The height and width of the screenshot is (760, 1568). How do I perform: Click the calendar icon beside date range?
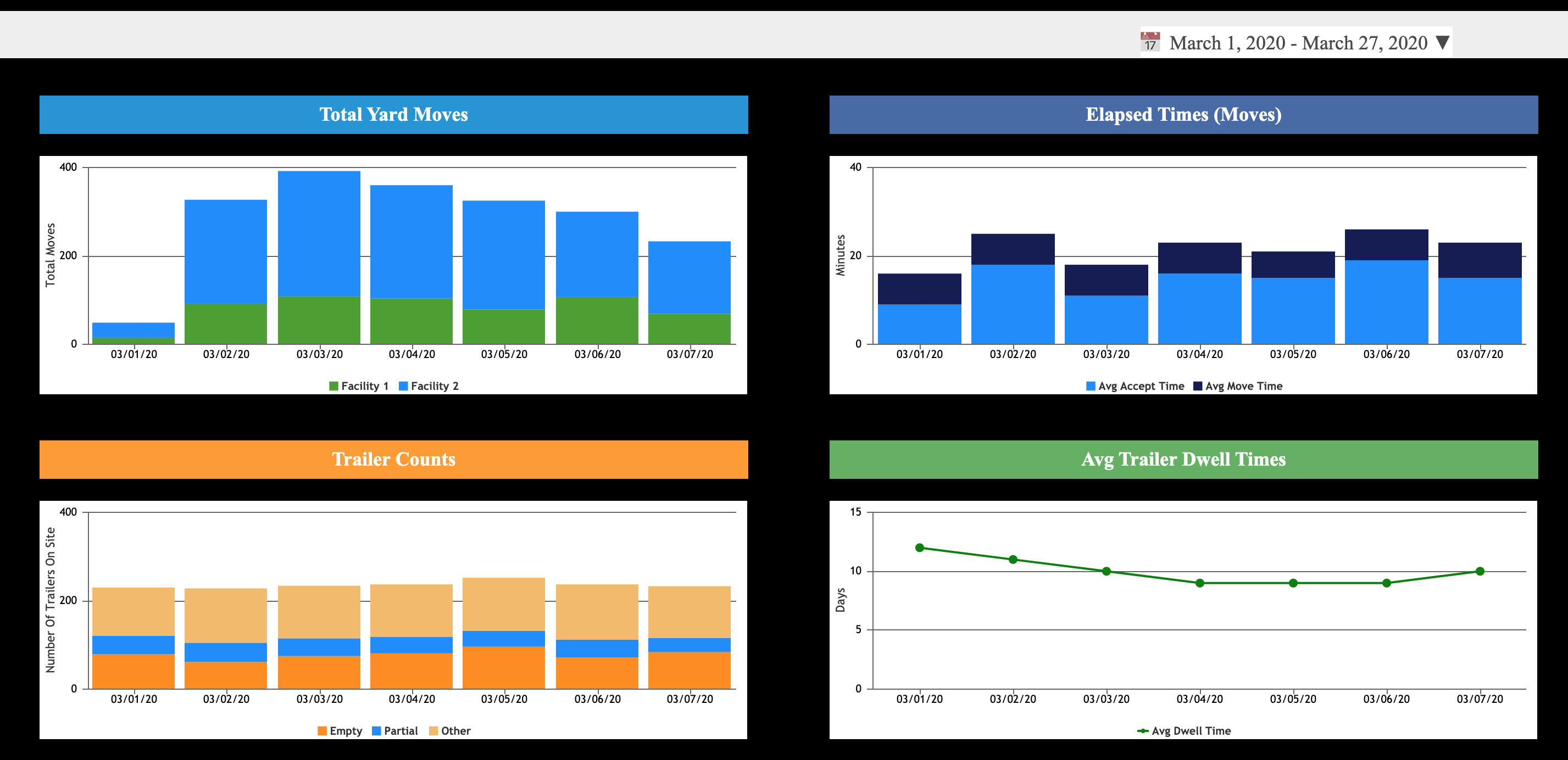1150,42
